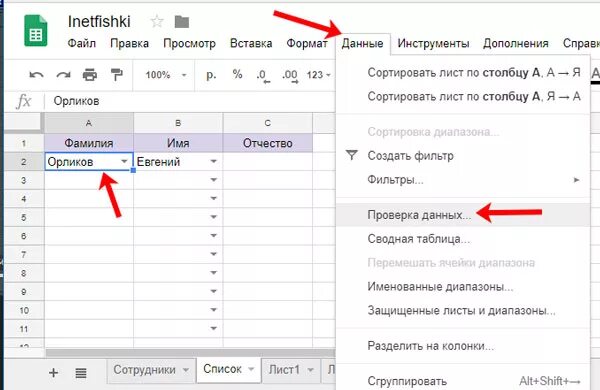Choose Защищенные листы и диапазоны entry
The image size is (600, 390).
click(x=463, y=310)
